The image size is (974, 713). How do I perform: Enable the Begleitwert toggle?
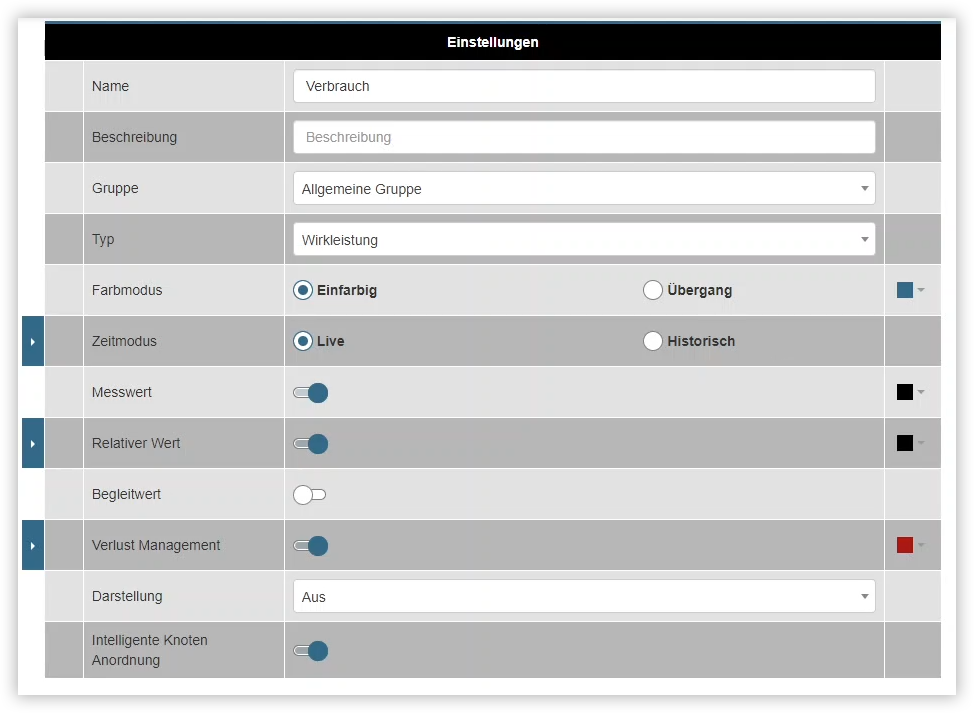310,494
